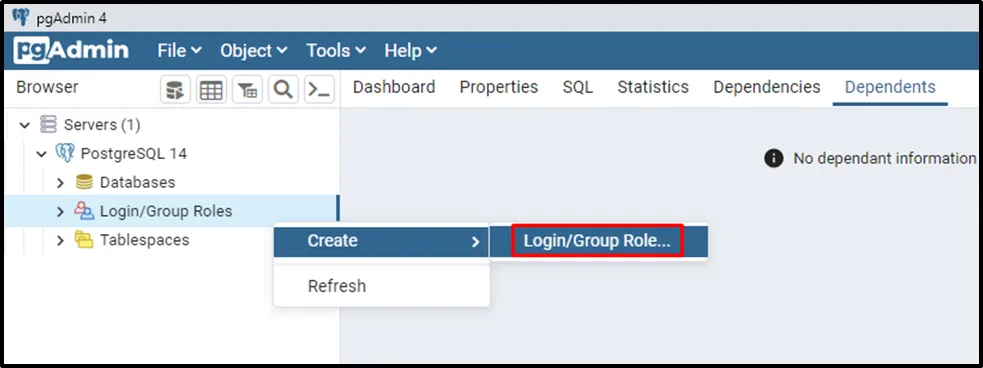Switch to the Dashboard tab

click(394, 87)
